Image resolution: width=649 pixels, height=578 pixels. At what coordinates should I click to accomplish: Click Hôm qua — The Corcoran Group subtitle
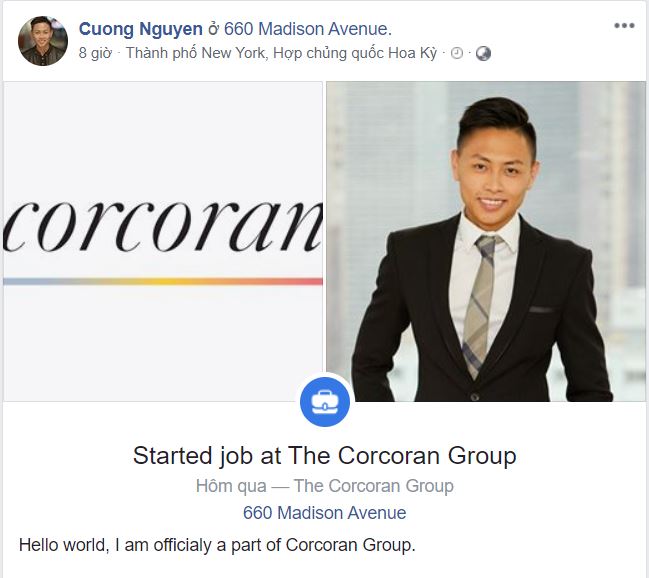(x=324, y=486)
